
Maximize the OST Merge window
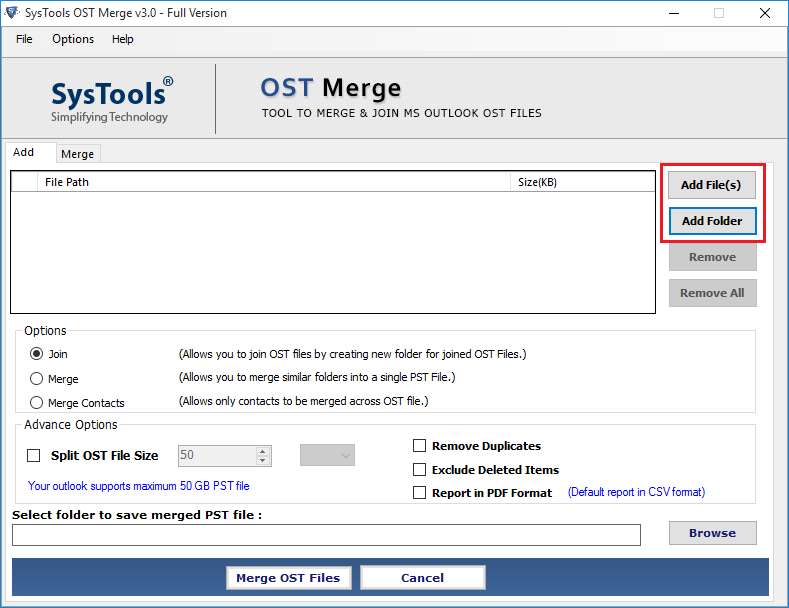pos(719,13)
